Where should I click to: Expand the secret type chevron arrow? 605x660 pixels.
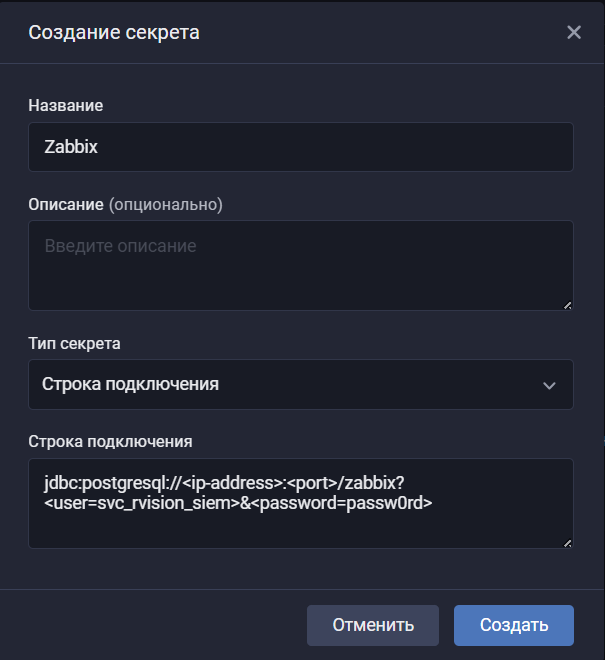pos(548,385)
